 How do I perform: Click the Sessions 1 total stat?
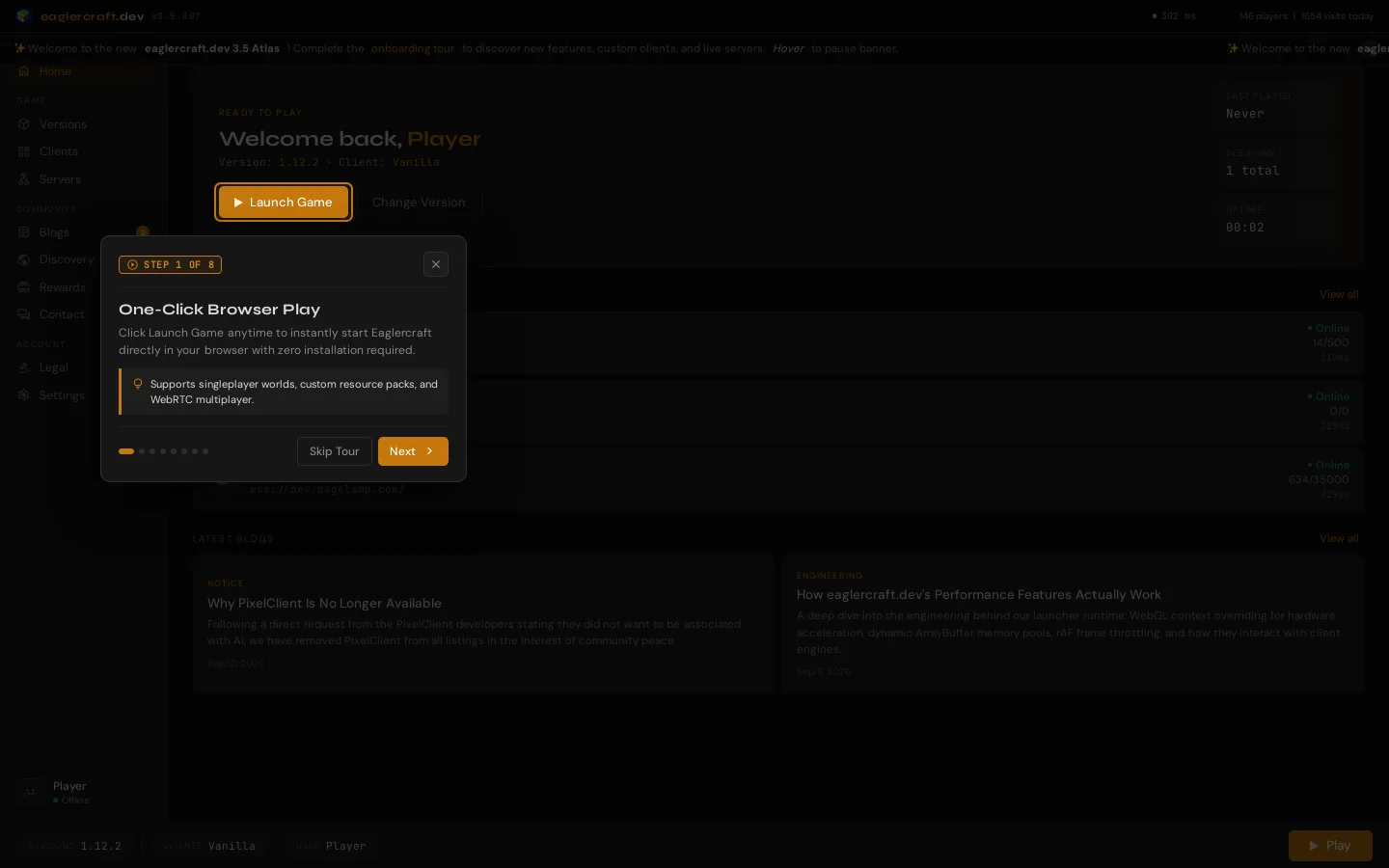tap(1275, 163)
